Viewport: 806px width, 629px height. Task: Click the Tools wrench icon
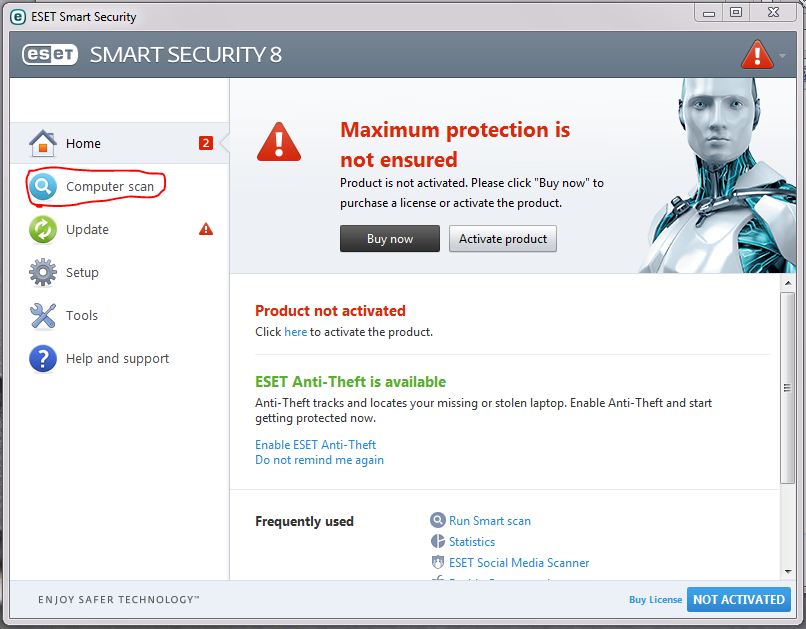pyautogui.click(x=43, y=316)
